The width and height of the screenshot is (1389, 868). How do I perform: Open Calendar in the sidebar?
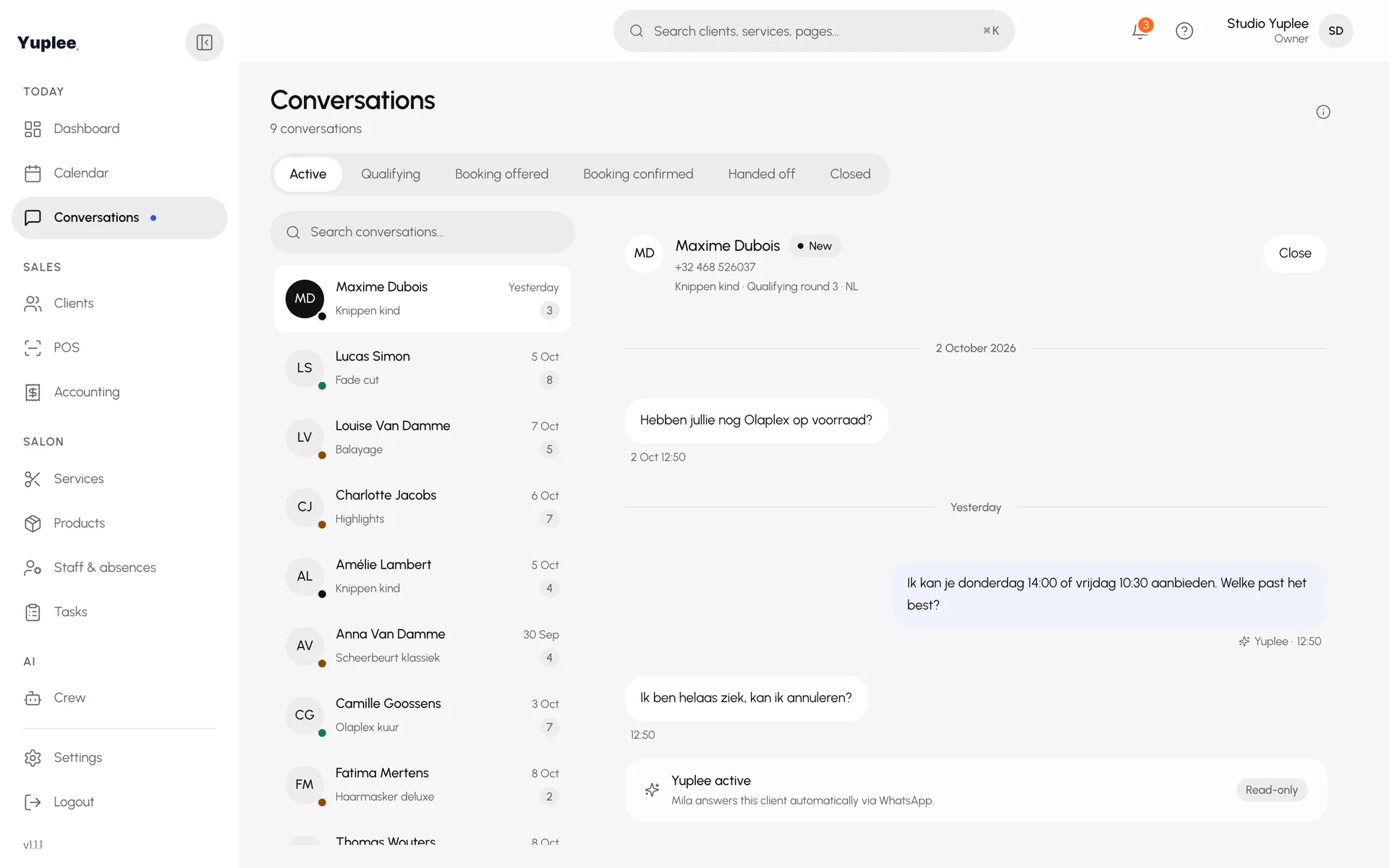[x=119, y=174]
